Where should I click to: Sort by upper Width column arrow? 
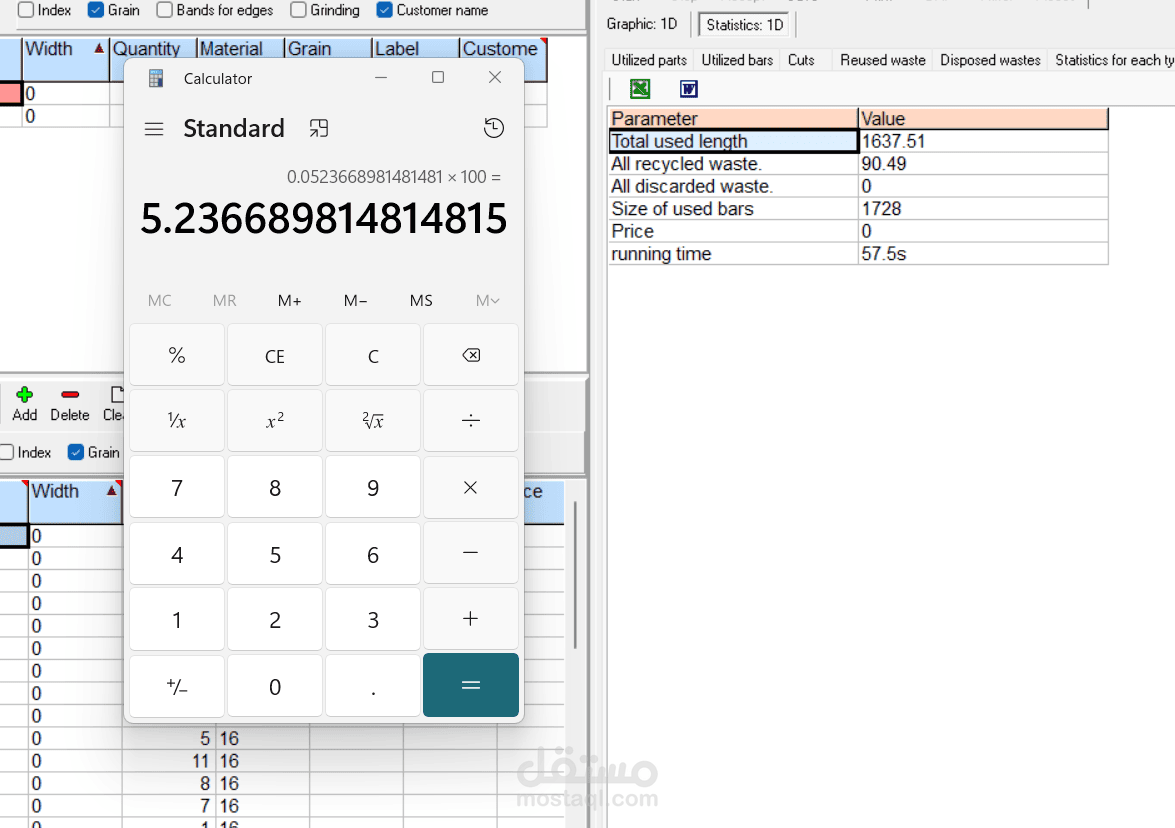coord(99,49)
